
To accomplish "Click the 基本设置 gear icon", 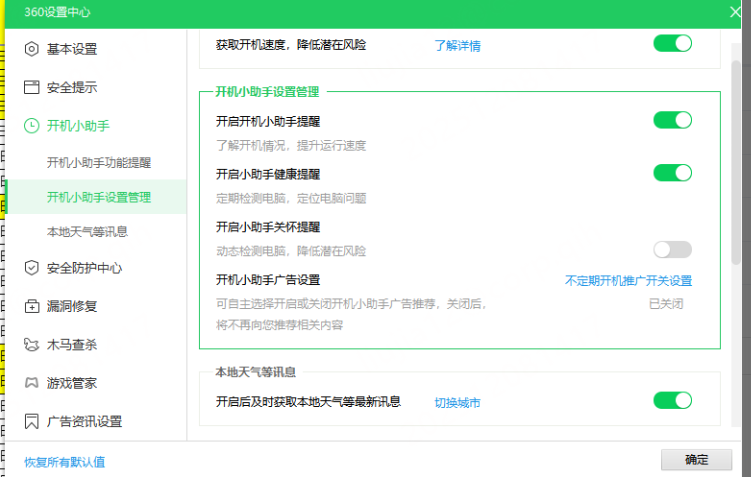I will click(32, 49).
